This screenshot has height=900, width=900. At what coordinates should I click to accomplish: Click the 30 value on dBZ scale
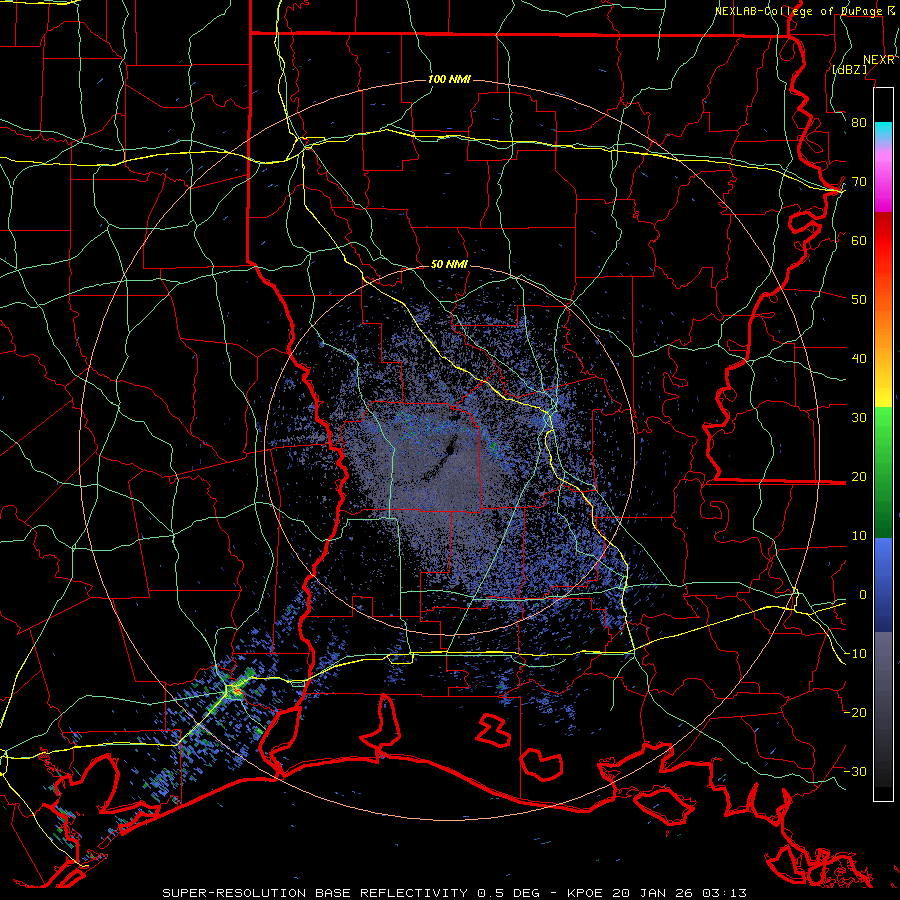pos(859,418)
